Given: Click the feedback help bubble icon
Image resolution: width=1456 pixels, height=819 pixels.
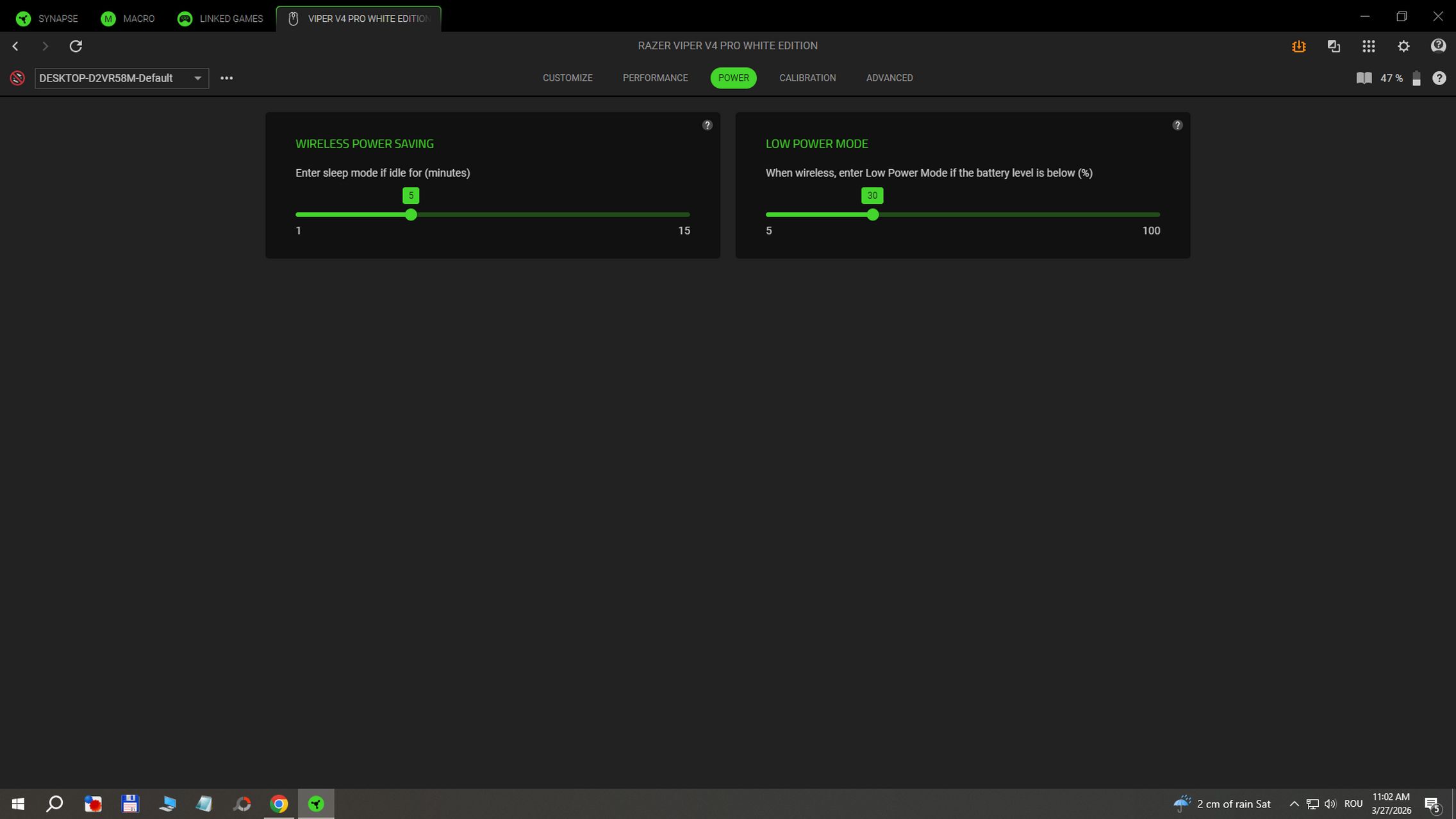Looking at the screenshot, I should [1438, 46].
